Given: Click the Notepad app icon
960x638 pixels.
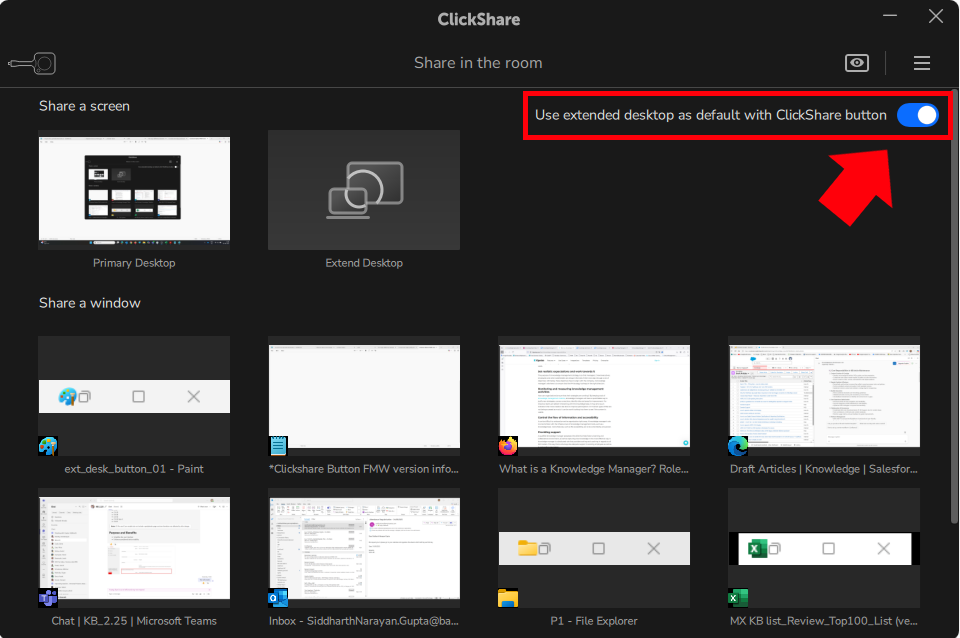Looking at the screenshot, I should [x=278, y=446].
